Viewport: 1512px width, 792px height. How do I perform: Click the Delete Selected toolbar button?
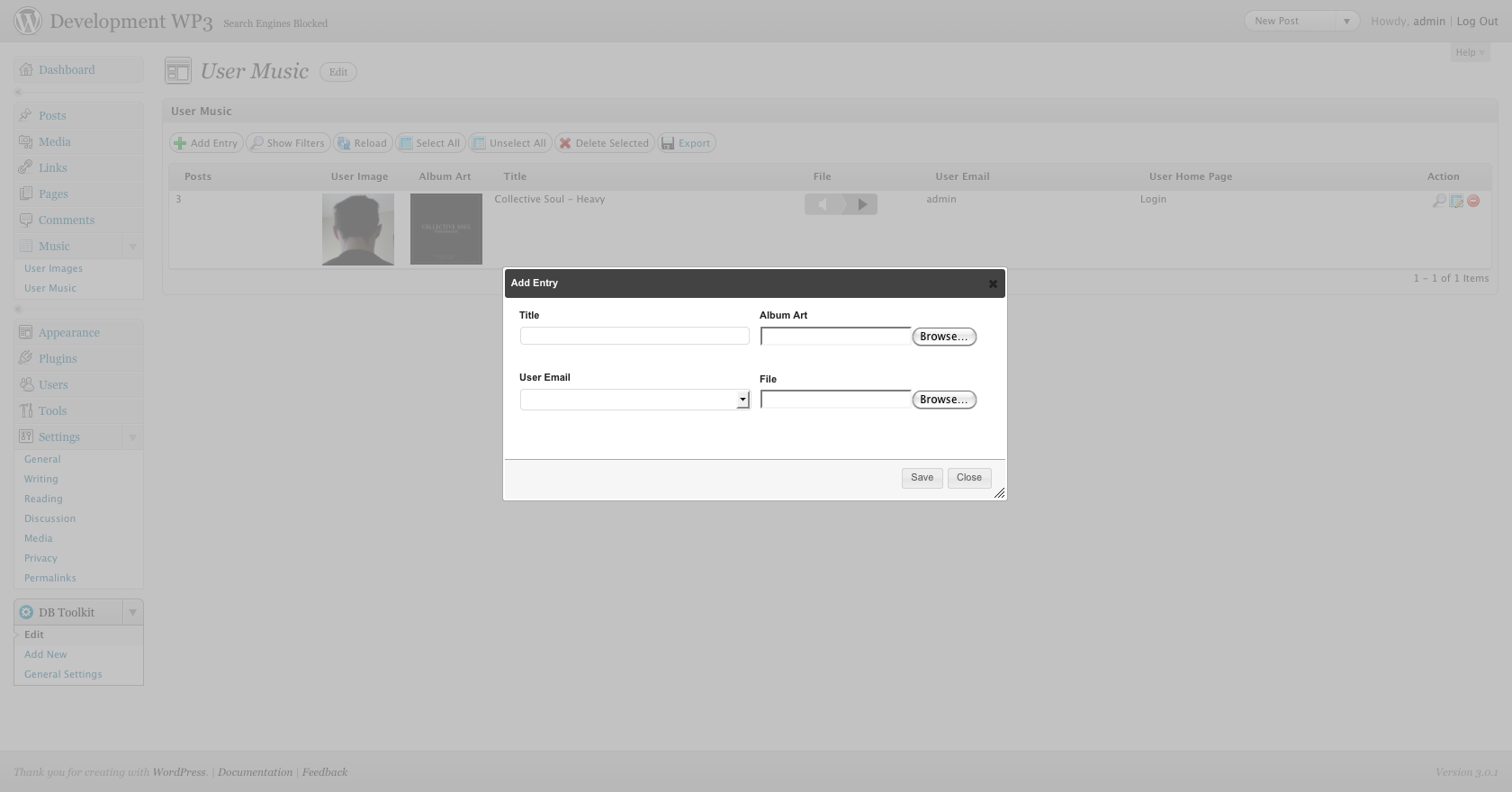604,143
